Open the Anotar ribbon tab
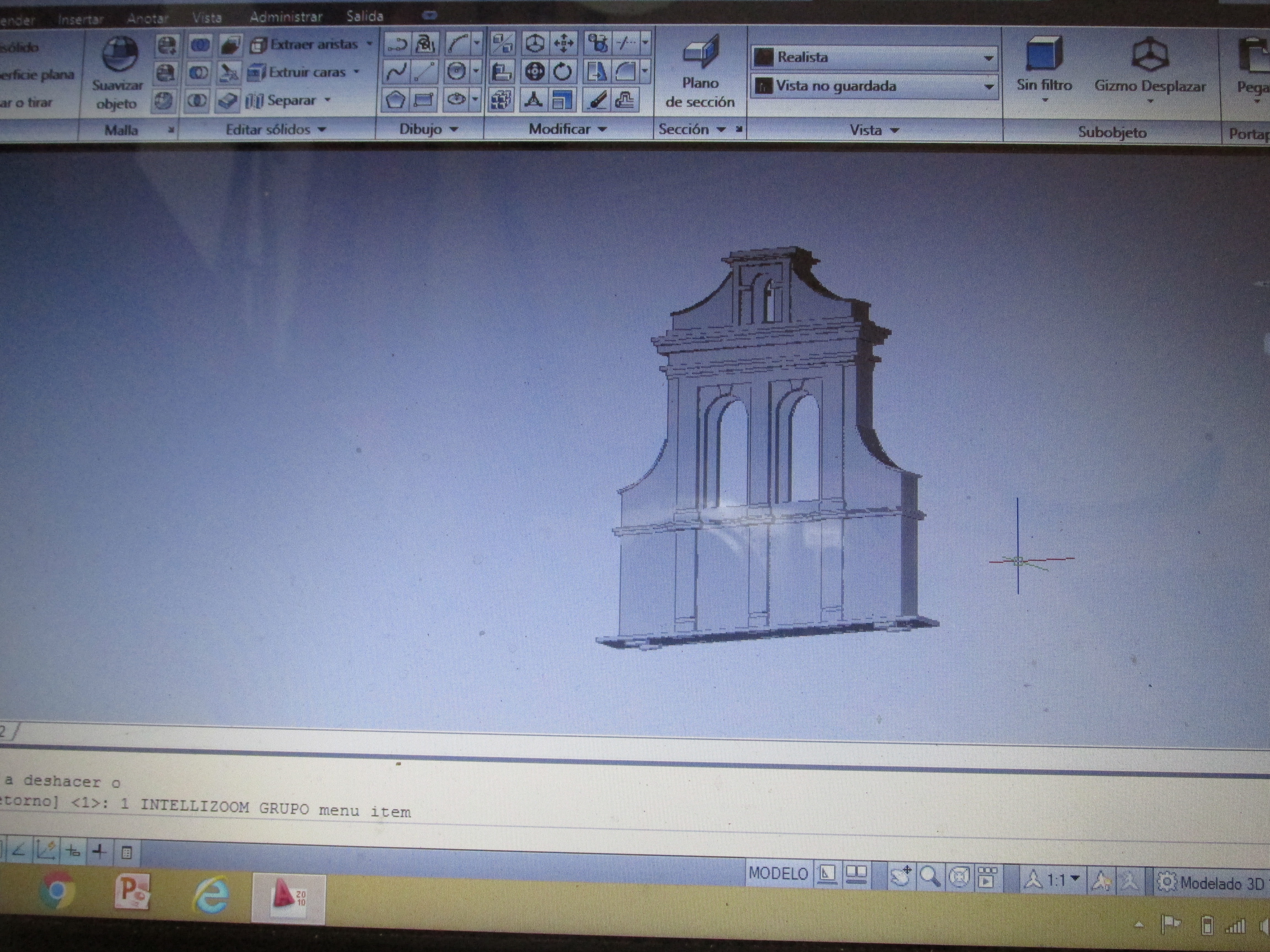Viewport: 1270px width, 952px height. tap(147, 18)
